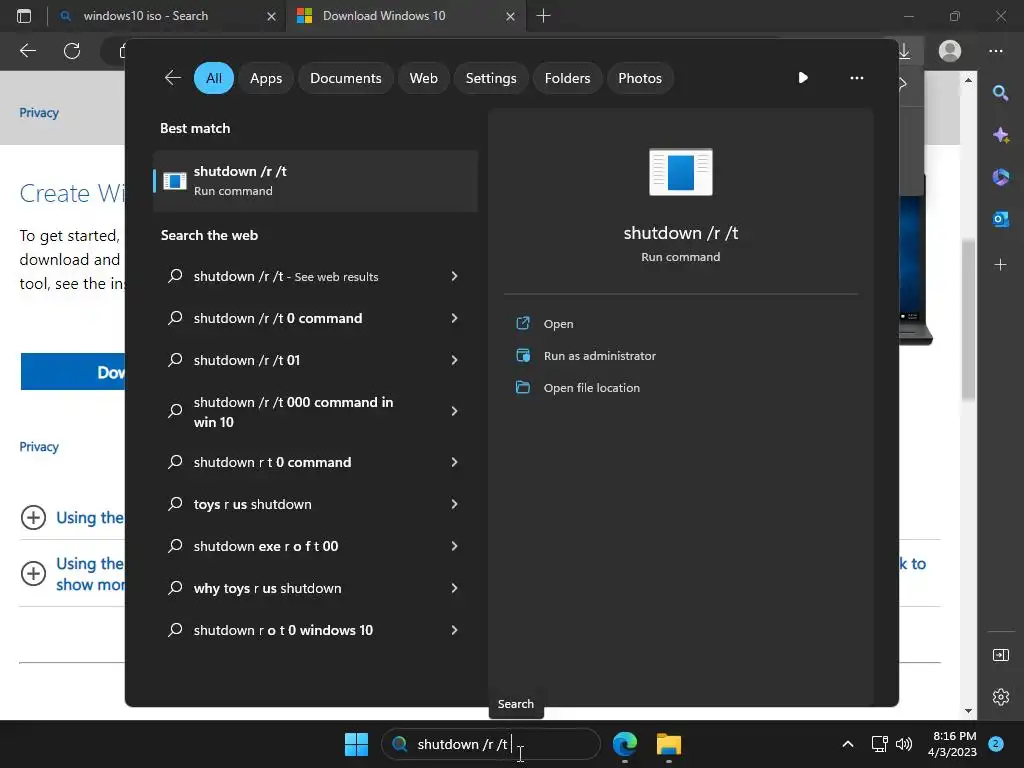
Task: Expand 'toys r us shutdown' chevron
Action: (454, 504)
